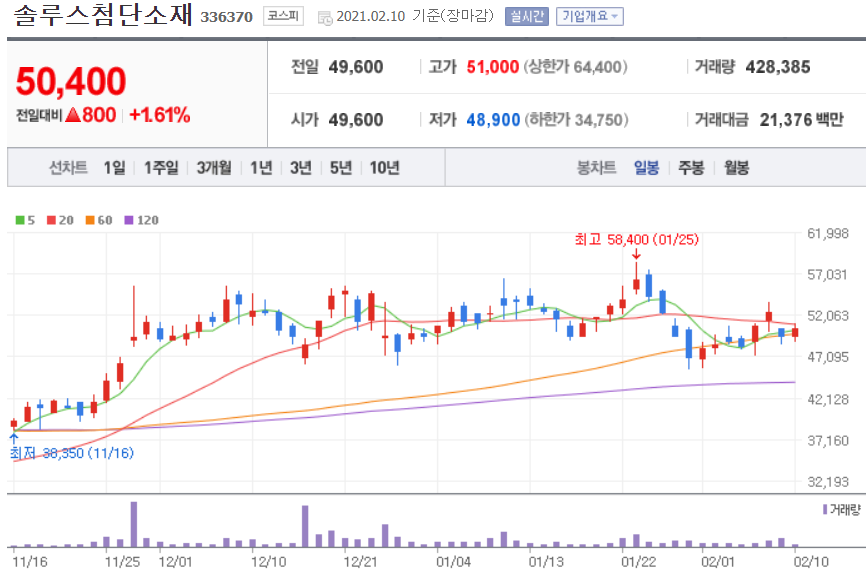Click the 최고 58,400 (01/25) marker
The image size is (866, 571).
point(636,240)
